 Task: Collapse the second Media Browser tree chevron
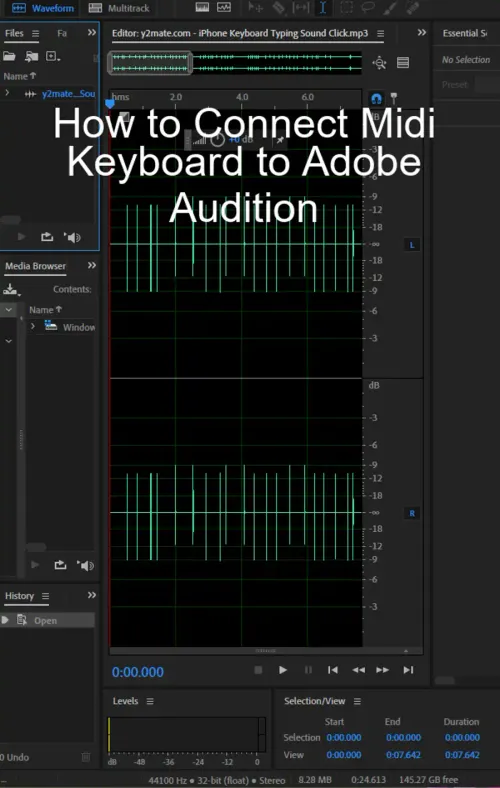(9, 341)
